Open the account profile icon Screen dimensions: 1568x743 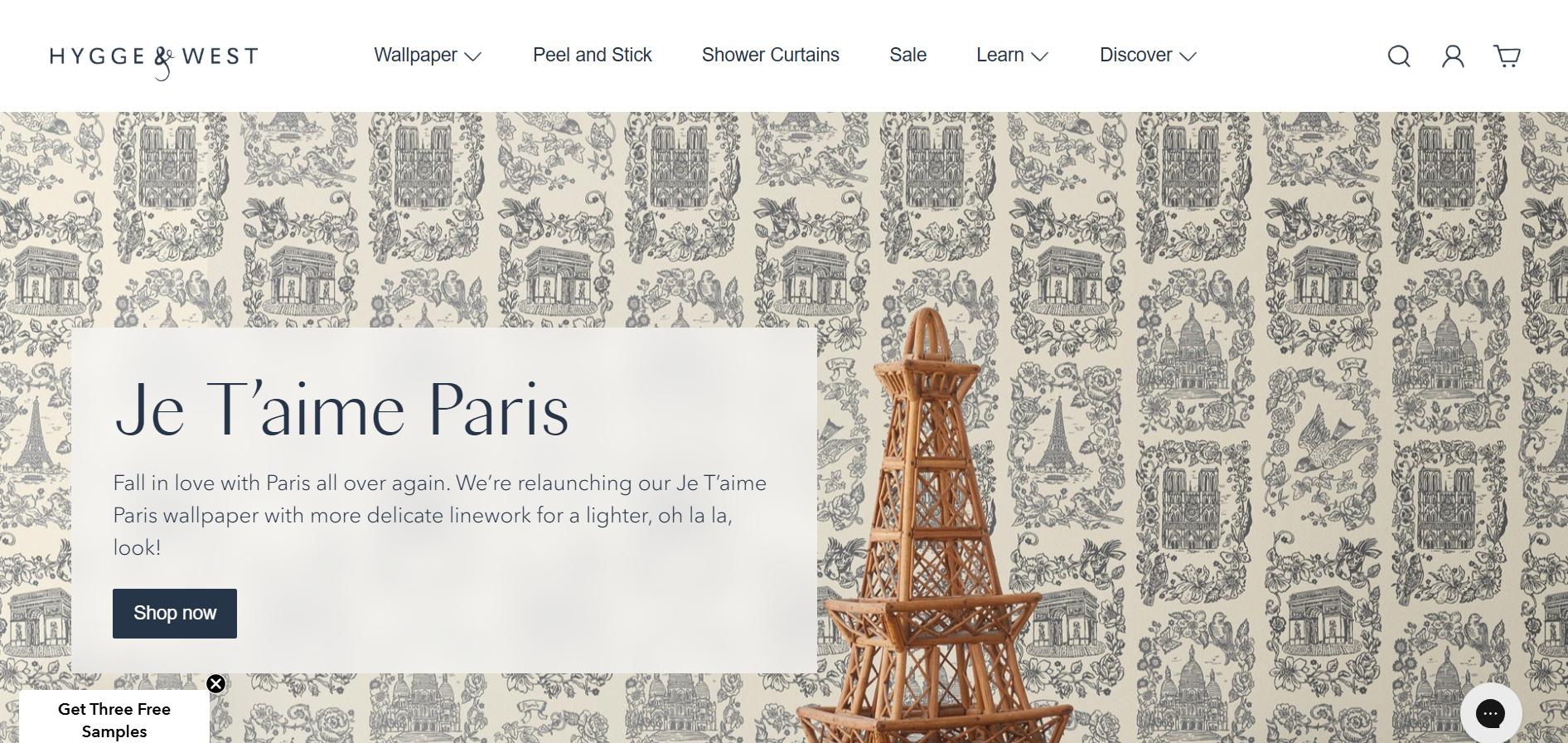tap(1453, 56)
